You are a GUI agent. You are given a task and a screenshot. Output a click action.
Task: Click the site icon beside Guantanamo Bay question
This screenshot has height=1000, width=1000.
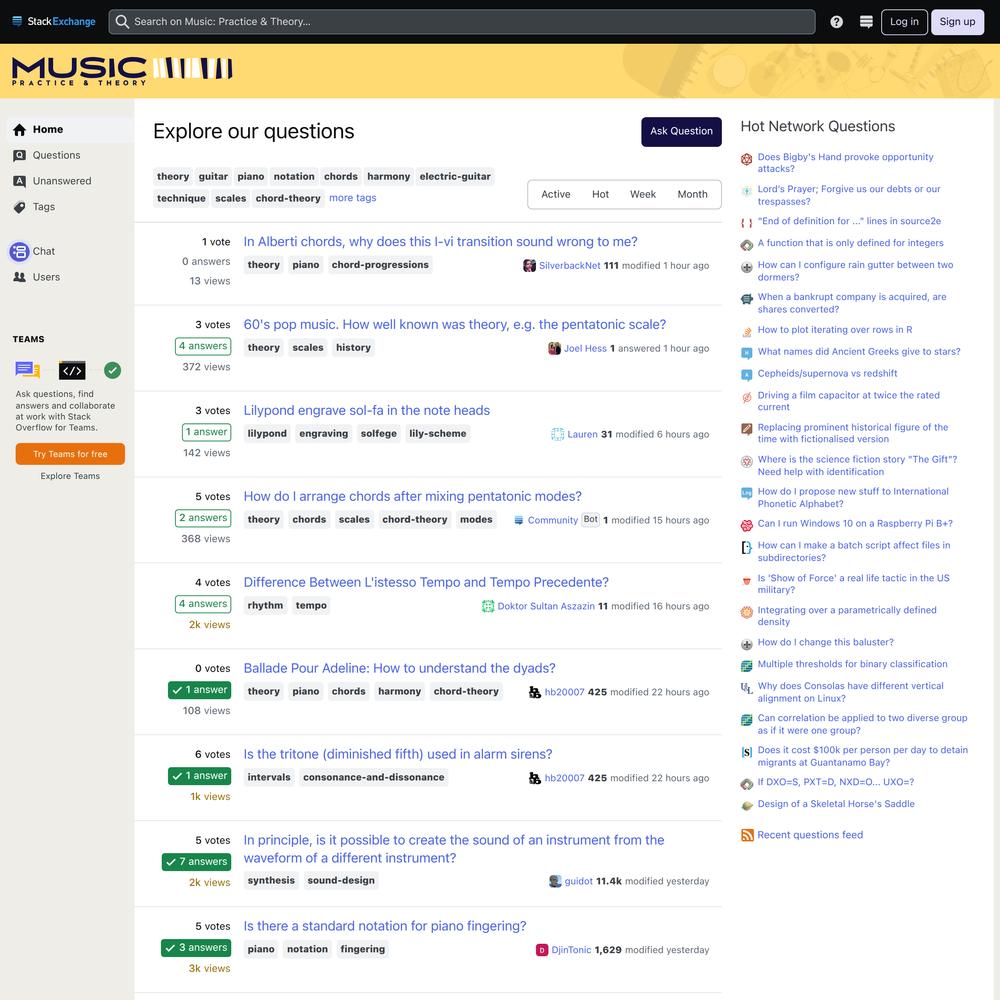pyautogui.click(x=746, y=753)
